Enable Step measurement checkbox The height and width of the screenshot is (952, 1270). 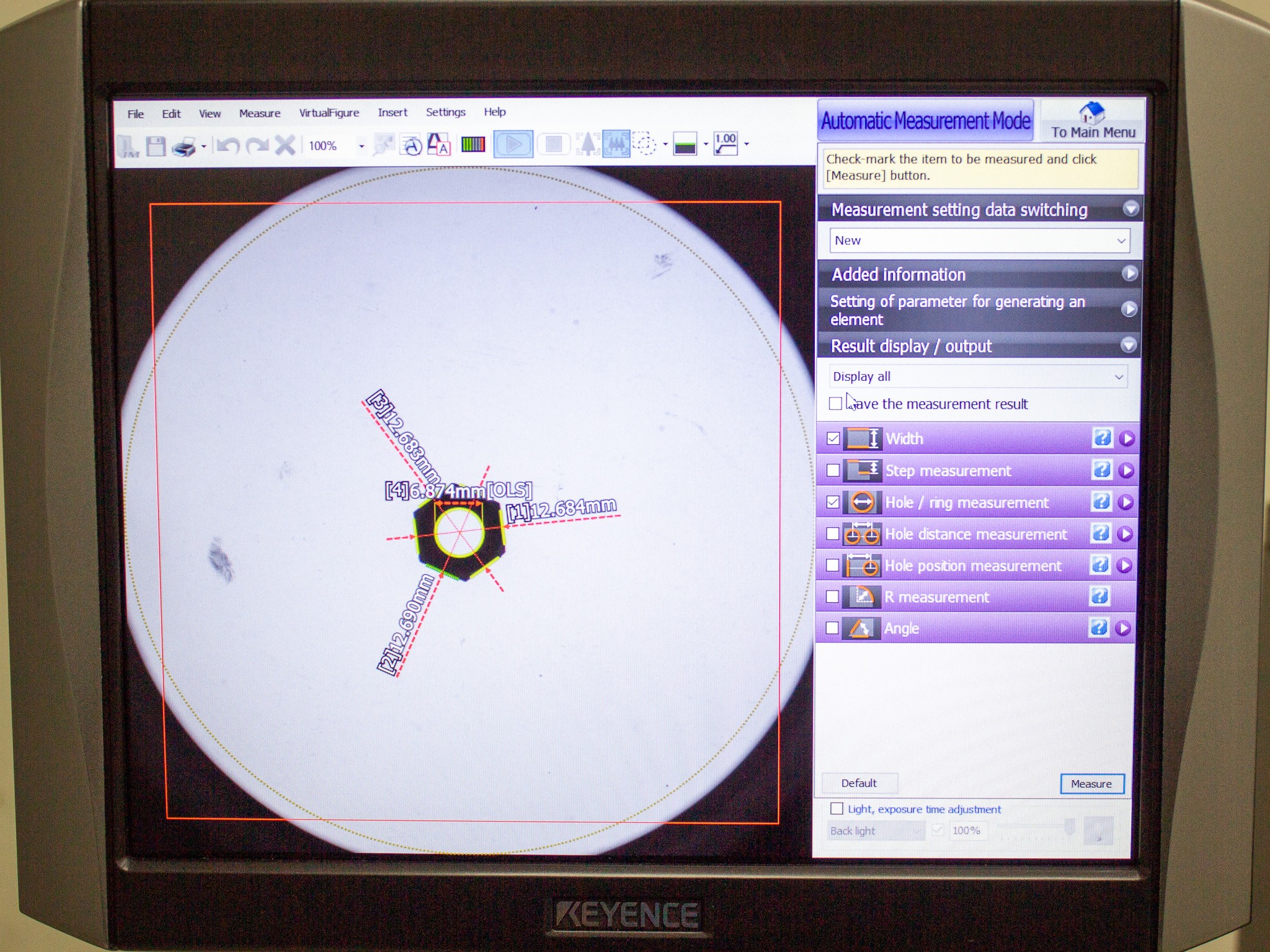[x=833, y=470]
